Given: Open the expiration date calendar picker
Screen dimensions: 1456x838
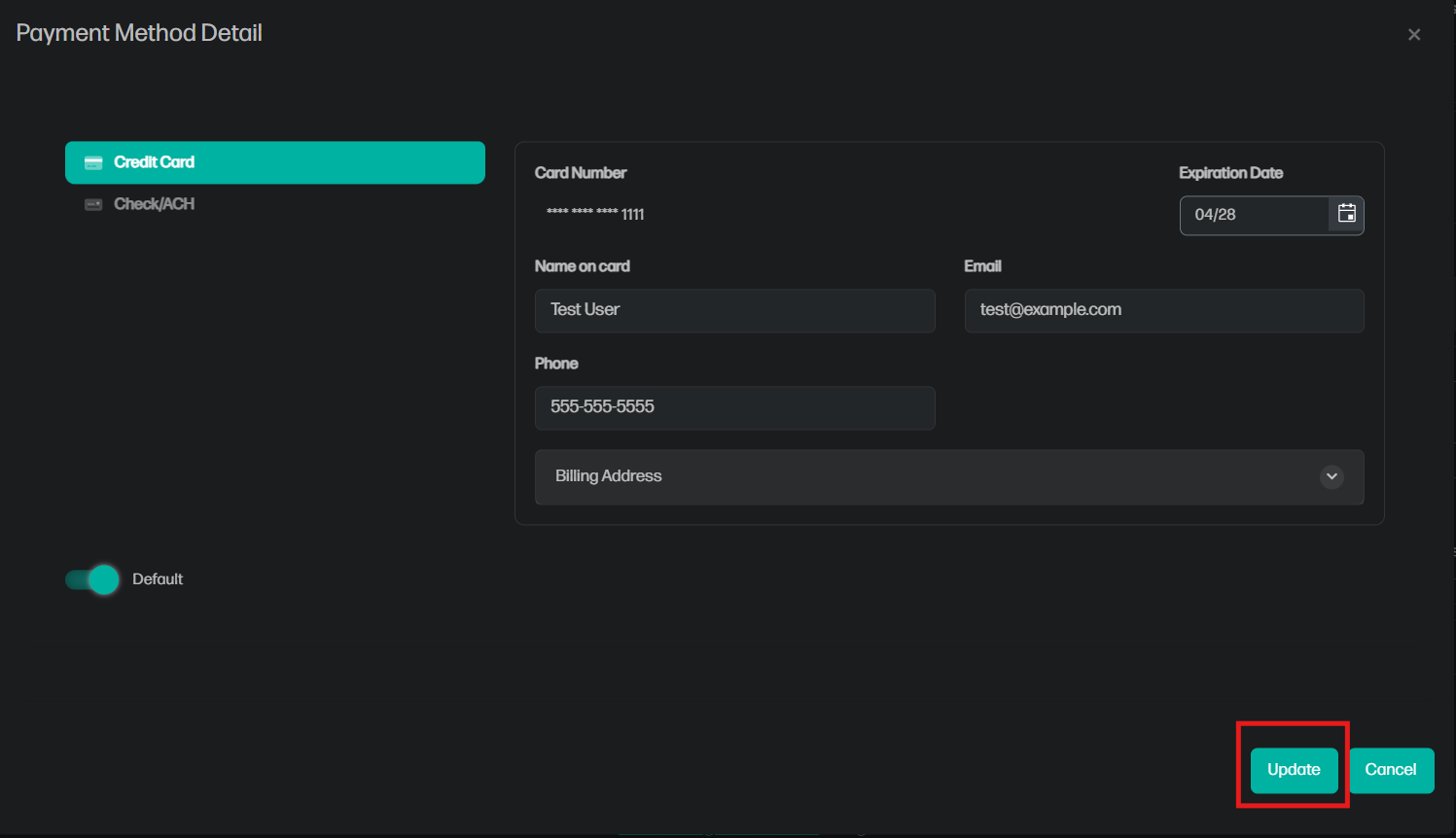Looking at the screenshot, I should (x=1346, y=215).
